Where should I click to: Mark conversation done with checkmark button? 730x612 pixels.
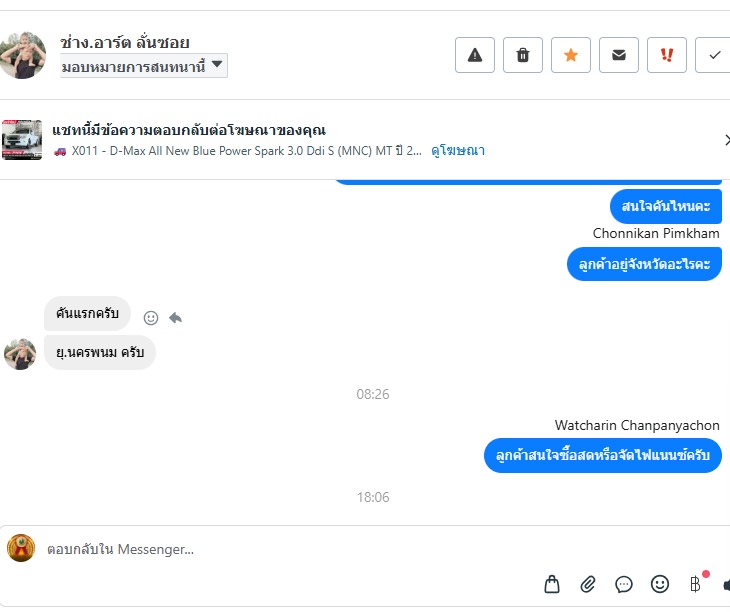(x=714, y=55)
